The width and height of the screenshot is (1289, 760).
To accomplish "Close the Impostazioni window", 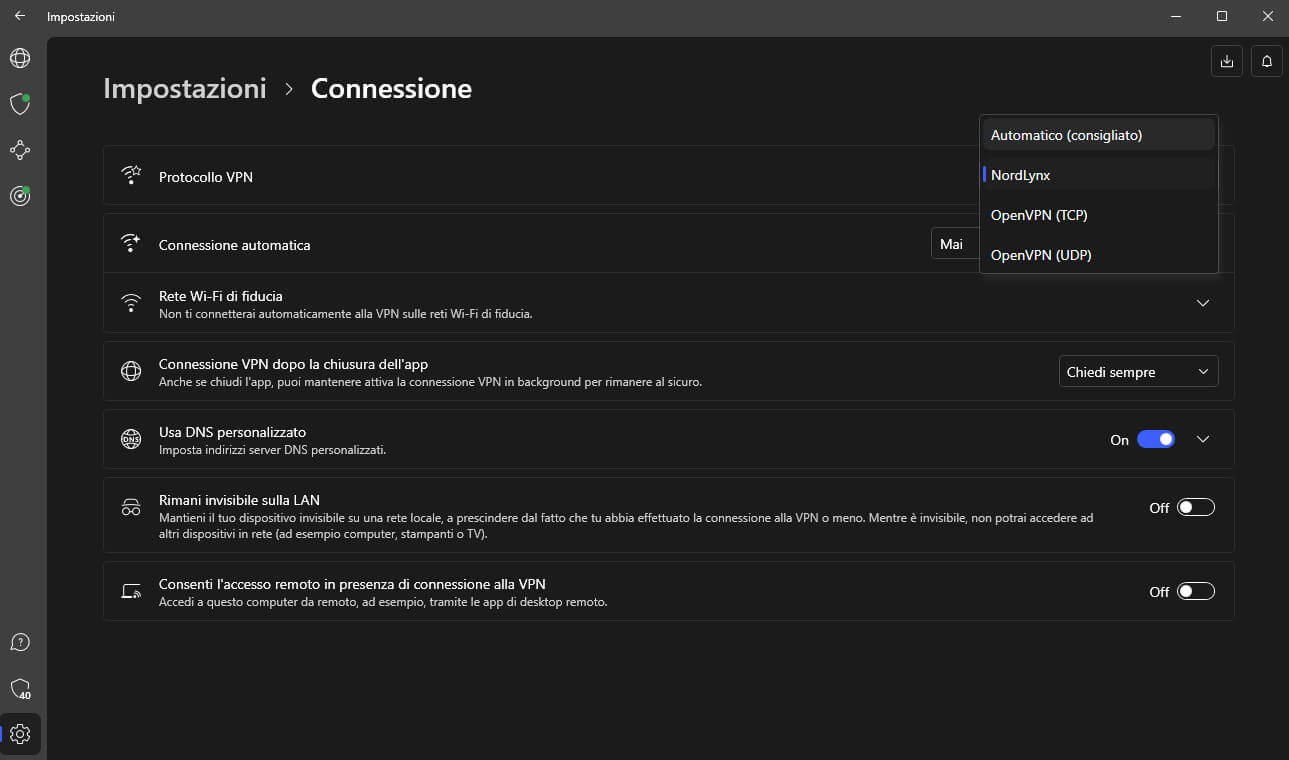I will coord(1267,16).
